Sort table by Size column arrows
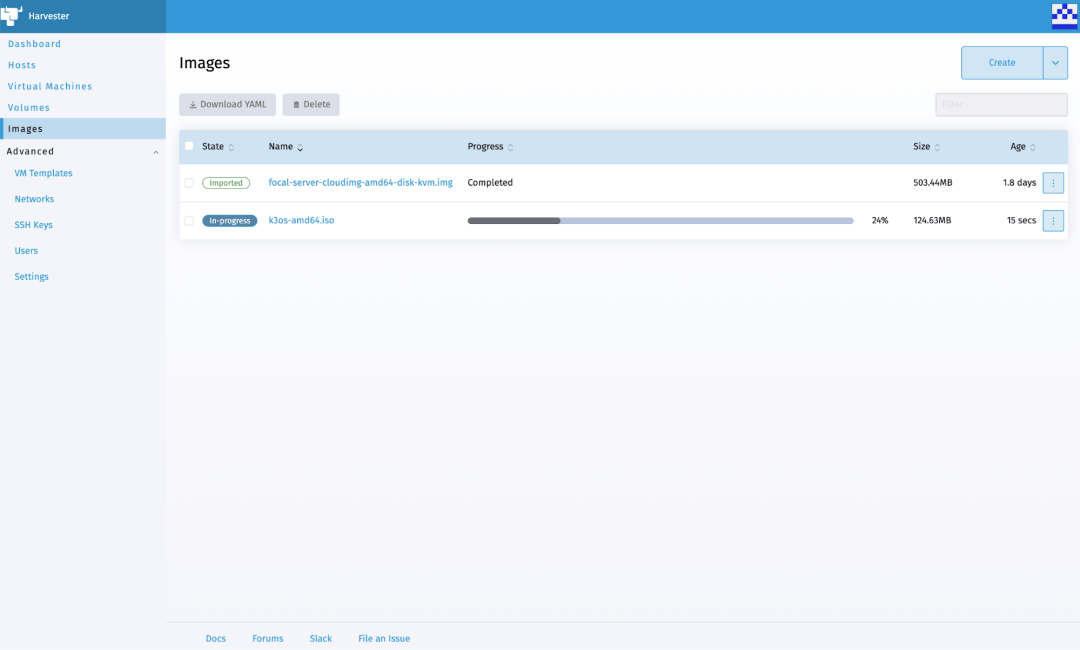Image resolution: width=1080 pixels, height=650 pixels. pos(937,147)
